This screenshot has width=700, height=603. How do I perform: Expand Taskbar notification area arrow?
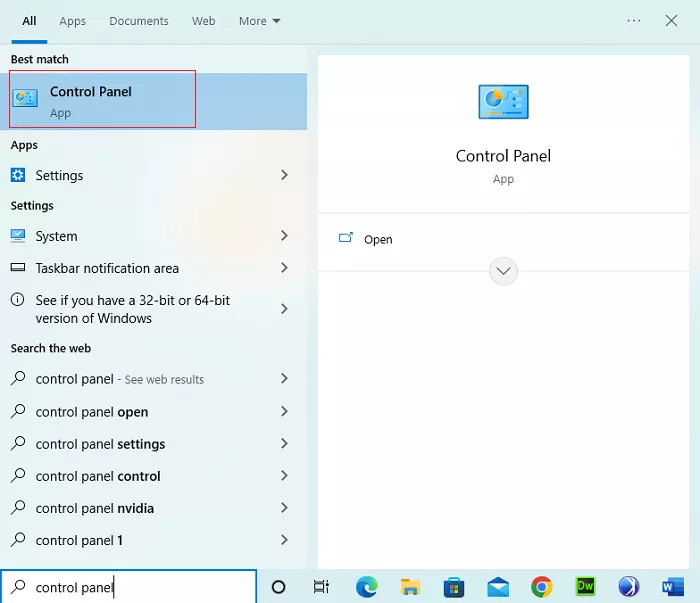click(x=284, y=267)
